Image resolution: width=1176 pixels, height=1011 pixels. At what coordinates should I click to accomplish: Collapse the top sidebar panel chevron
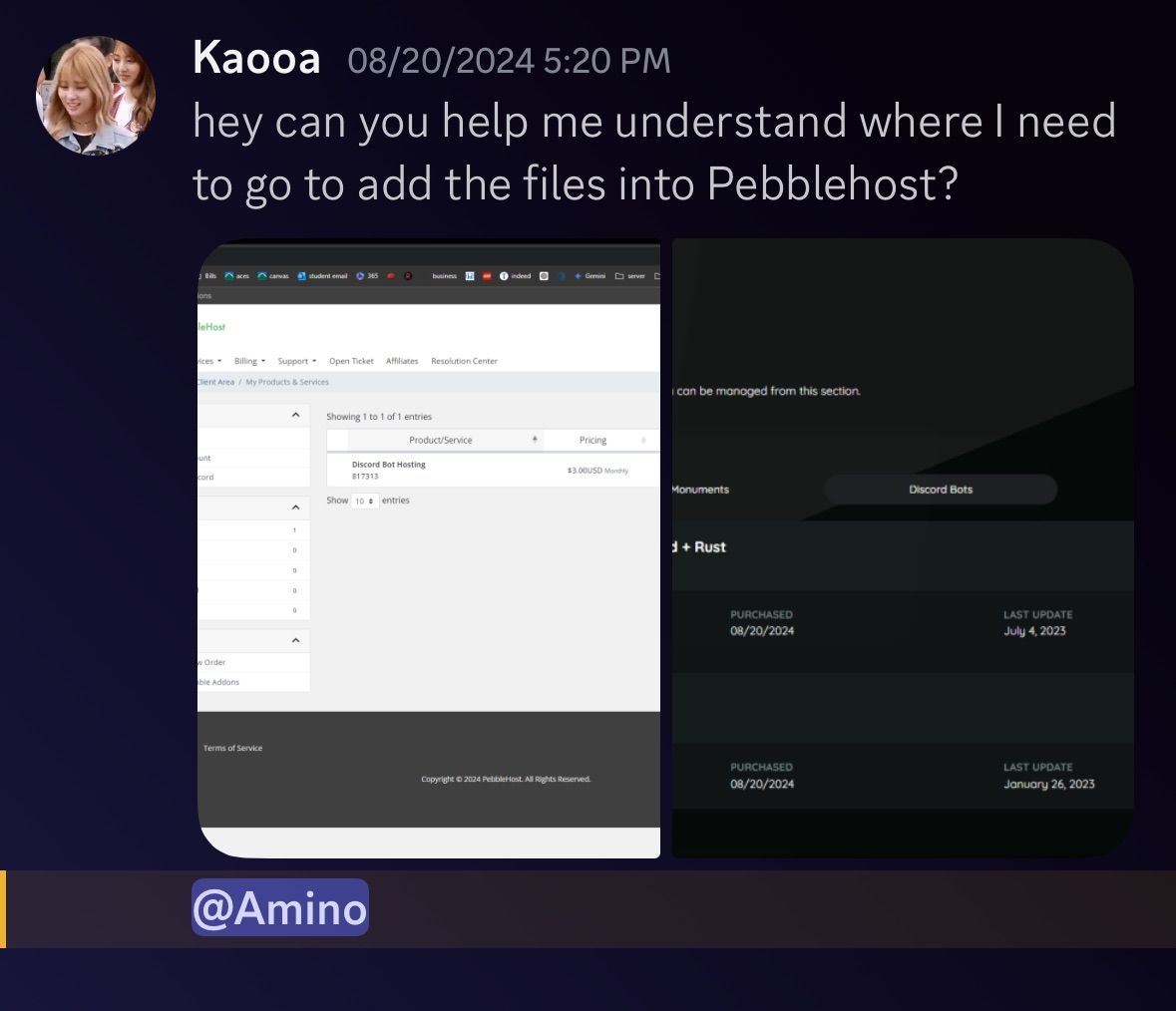[295, 415]
